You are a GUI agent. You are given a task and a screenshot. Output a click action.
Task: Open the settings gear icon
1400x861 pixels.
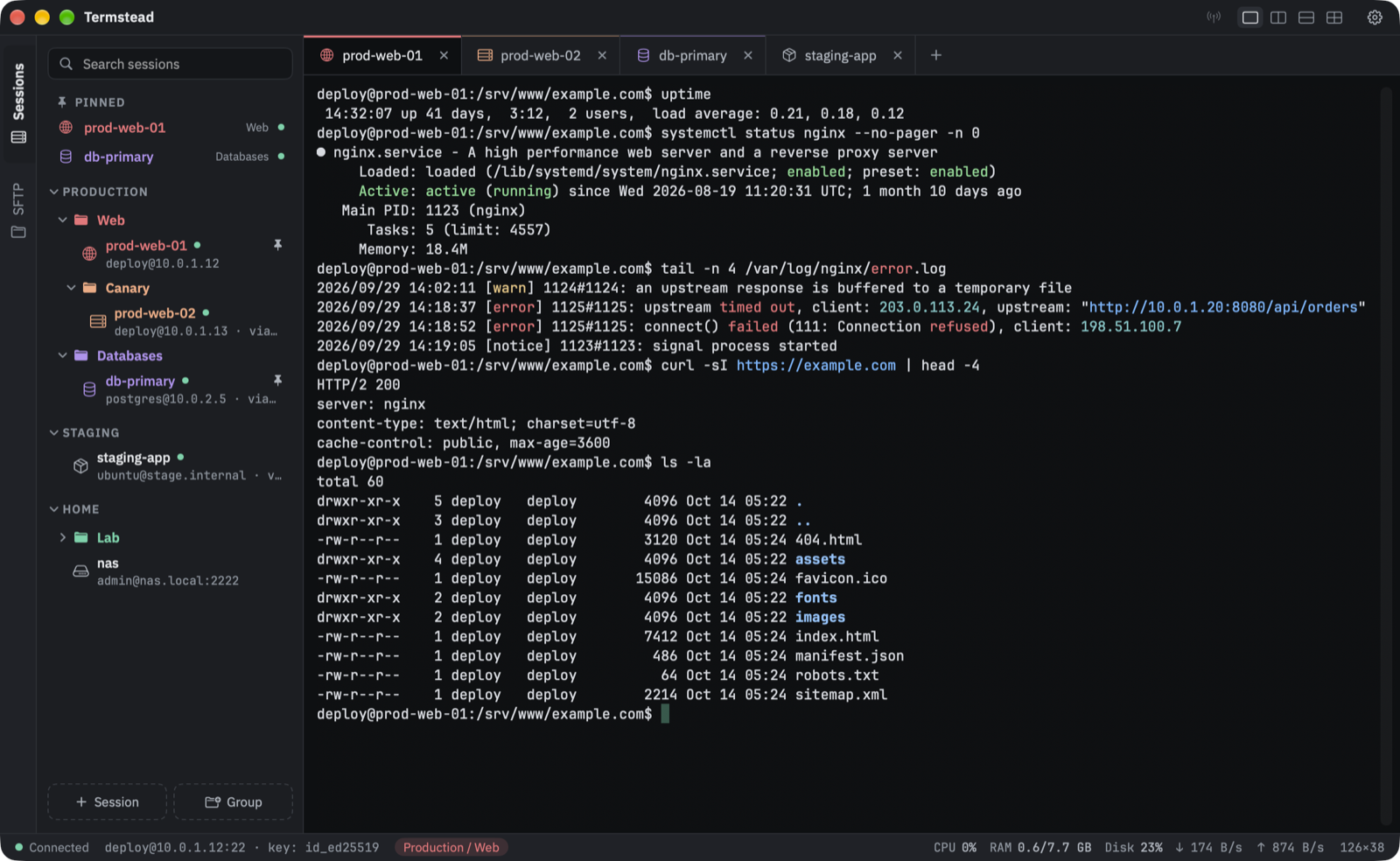pyautogui.click(x=1375, y=17)
